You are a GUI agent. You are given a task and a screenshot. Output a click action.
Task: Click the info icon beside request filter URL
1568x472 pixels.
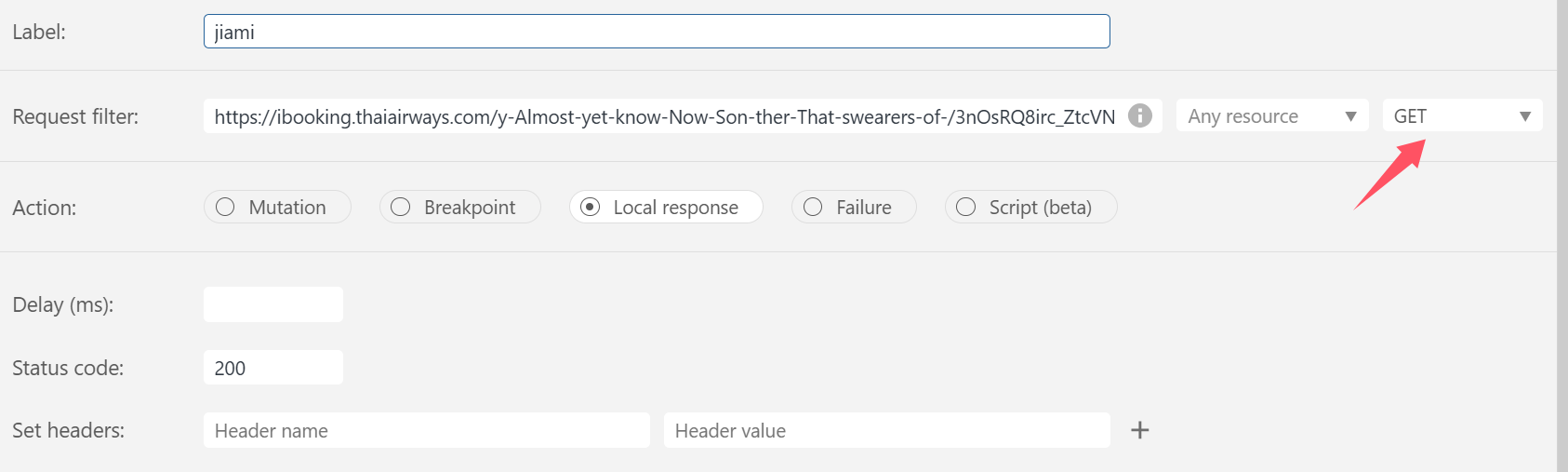pyautogui.click(x=1139, y=115)
